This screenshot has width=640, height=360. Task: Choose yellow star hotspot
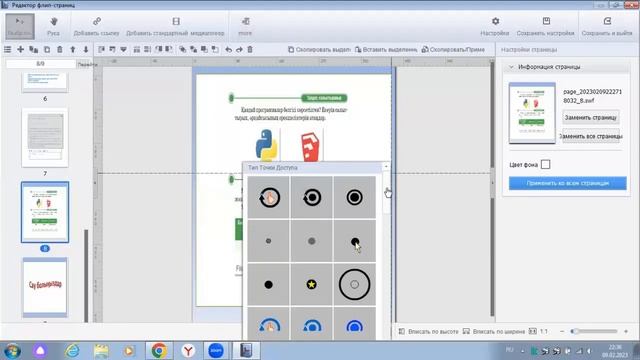(311, 284)
